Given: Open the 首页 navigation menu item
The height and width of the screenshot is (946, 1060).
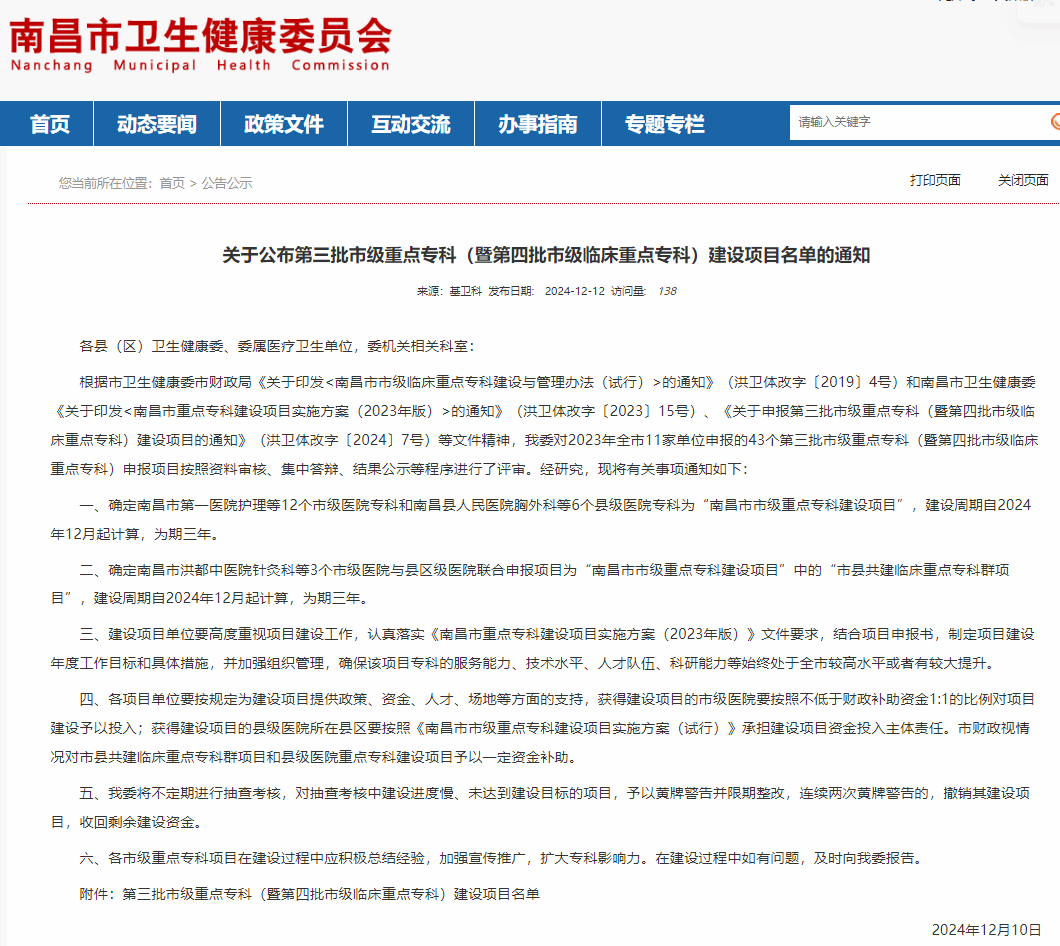Looking at the screenshot, I should 49,124.
